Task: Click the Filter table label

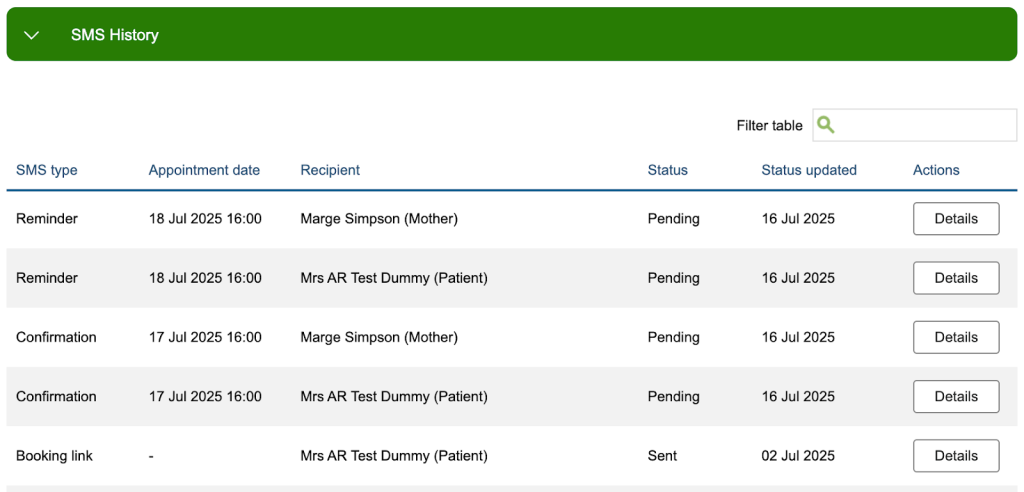Action: coord(769,126)
